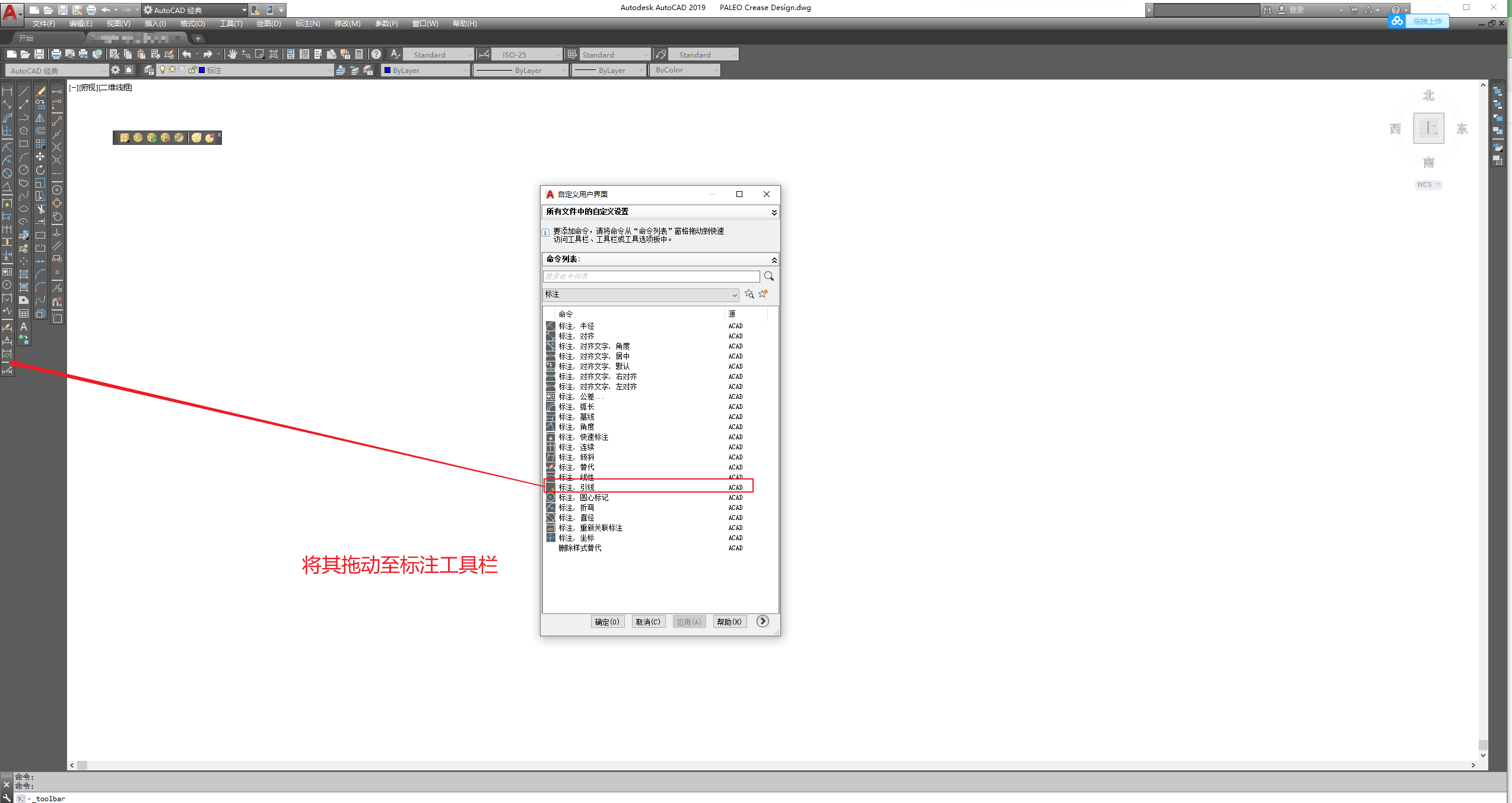Select the Rotate tool
The width and height of the screenshot is (1512, 803).
coord(40,170)
